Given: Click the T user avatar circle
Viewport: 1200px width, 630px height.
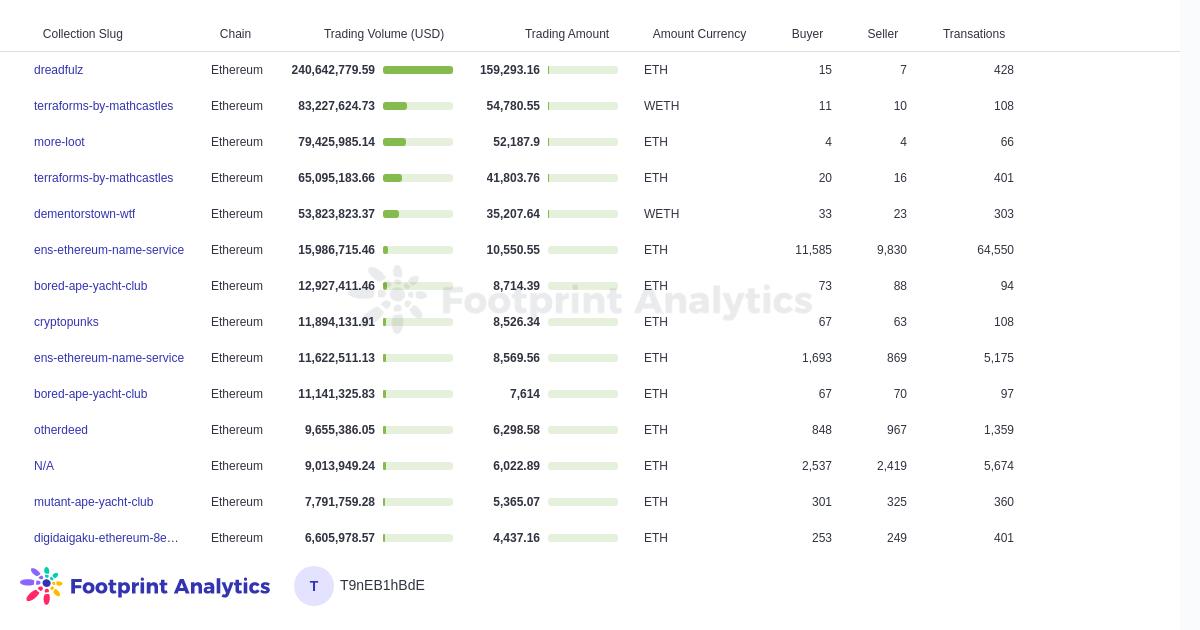Looking at the screenshot, I should point(314,586).
